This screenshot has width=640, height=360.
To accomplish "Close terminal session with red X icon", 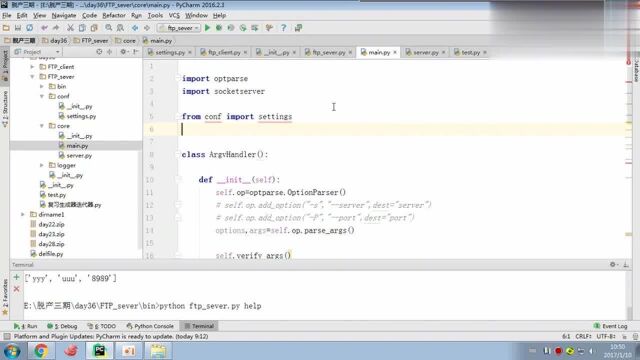I will (x=16, y=289).
